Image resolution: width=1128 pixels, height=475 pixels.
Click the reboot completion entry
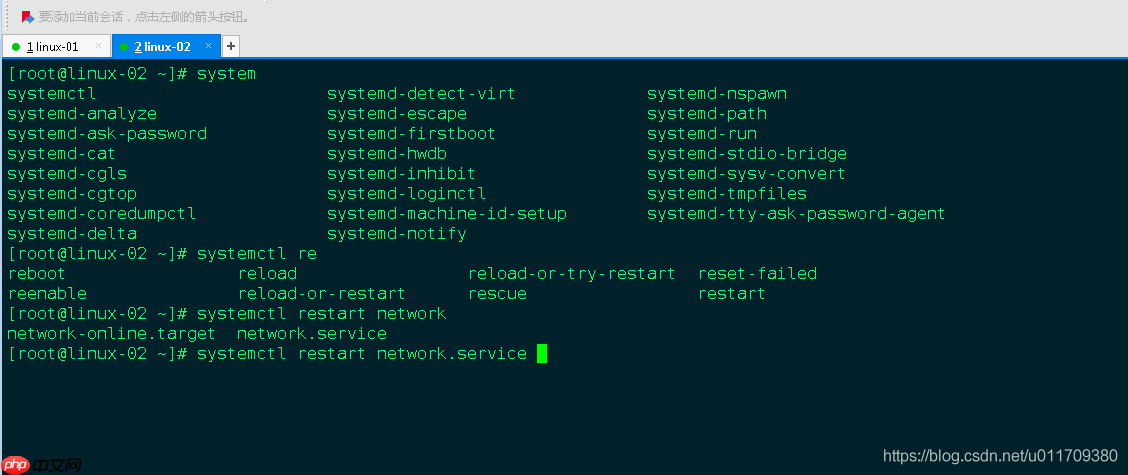pos(36,274)
